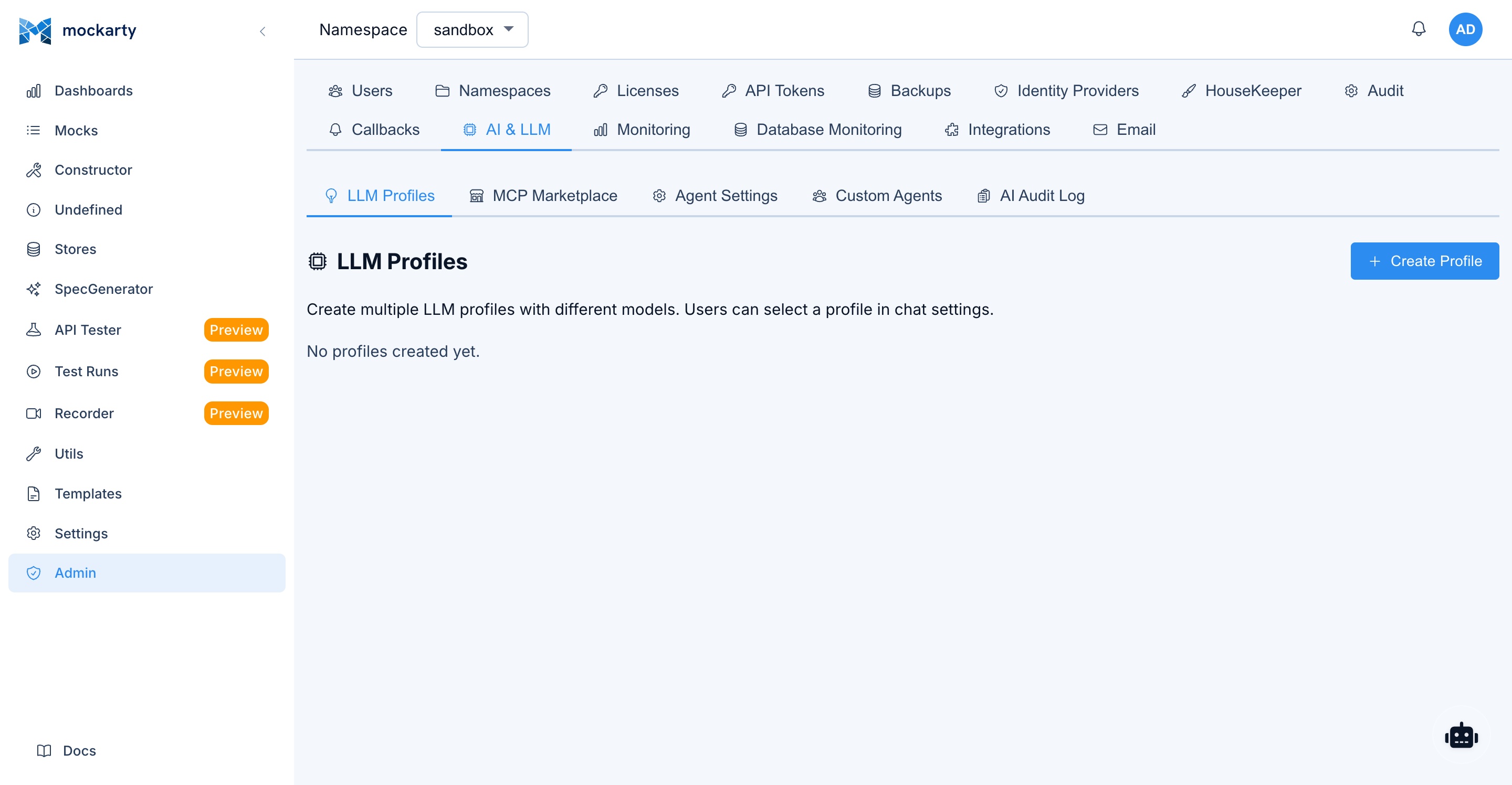Open the AD user avatar menu
This screenshot has width=1512, height=785.
pyautogui.click(x=1465, y=29)
